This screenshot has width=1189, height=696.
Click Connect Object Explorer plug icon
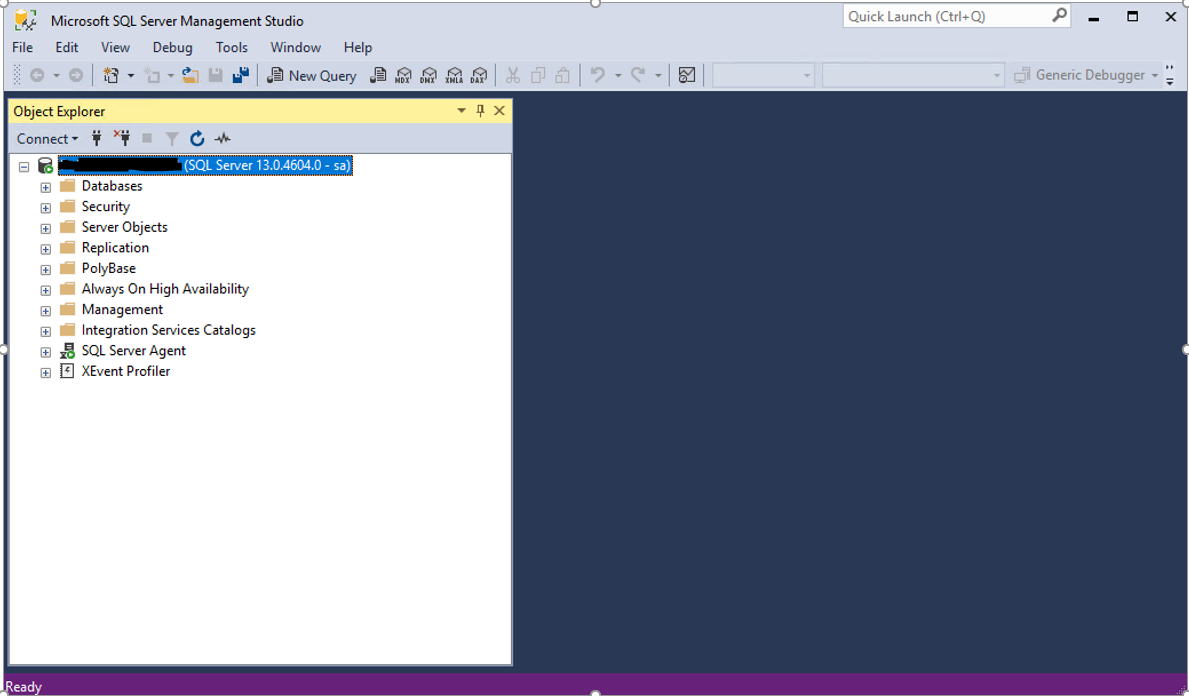[x=96, y=138]
